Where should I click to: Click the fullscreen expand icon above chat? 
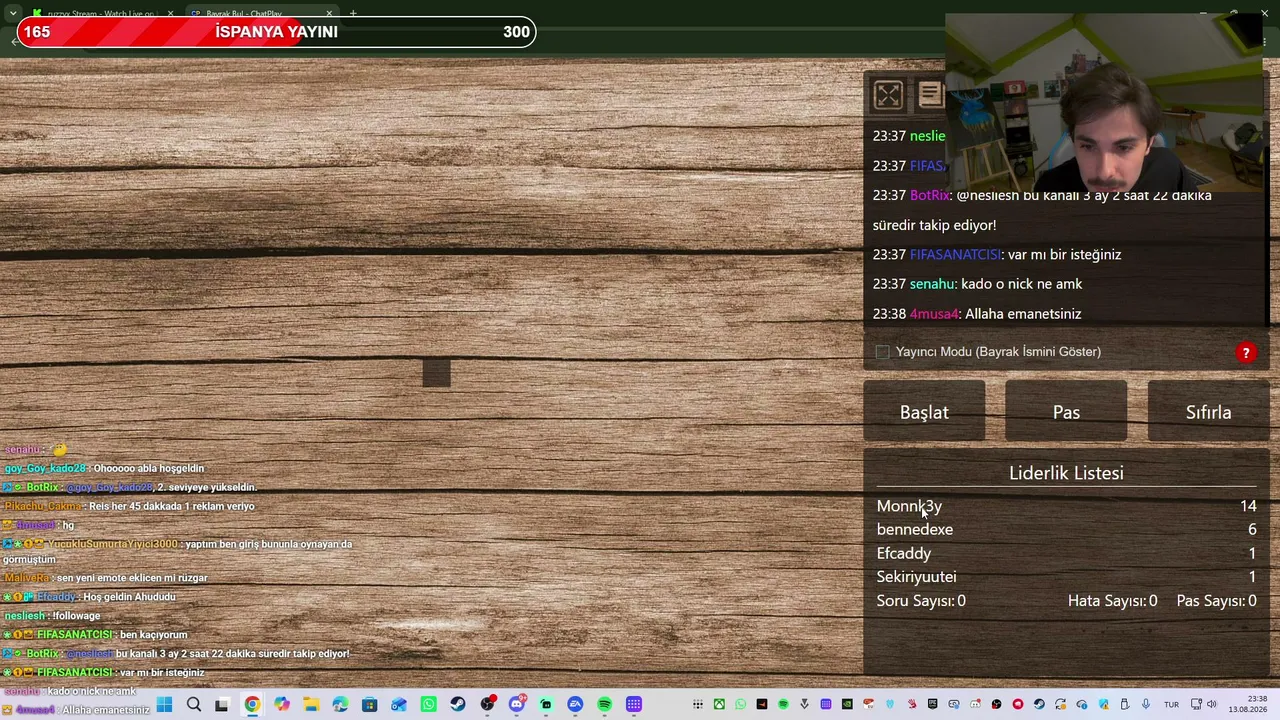pyautogui.click(x=888, y=95)
